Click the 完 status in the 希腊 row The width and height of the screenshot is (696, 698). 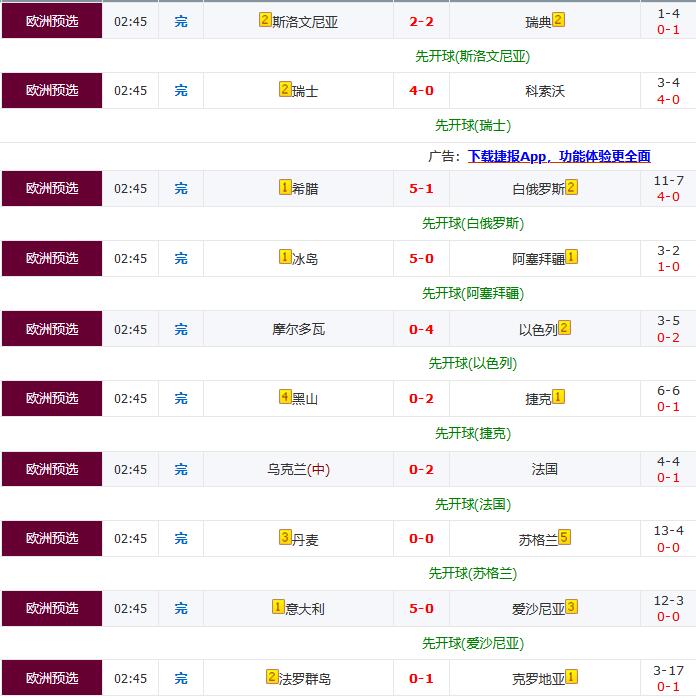(181, 188)
